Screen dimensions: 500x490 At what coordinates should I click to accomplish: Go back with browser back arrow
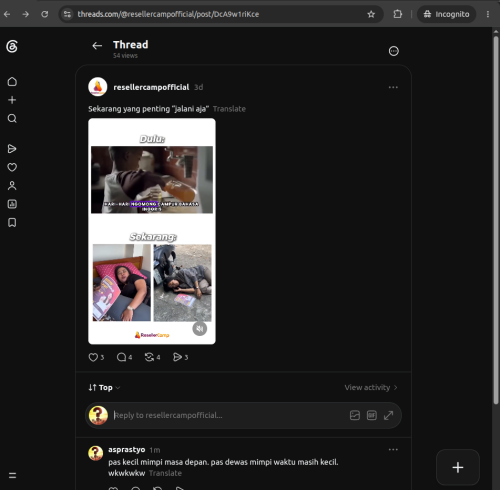[7, 14]
